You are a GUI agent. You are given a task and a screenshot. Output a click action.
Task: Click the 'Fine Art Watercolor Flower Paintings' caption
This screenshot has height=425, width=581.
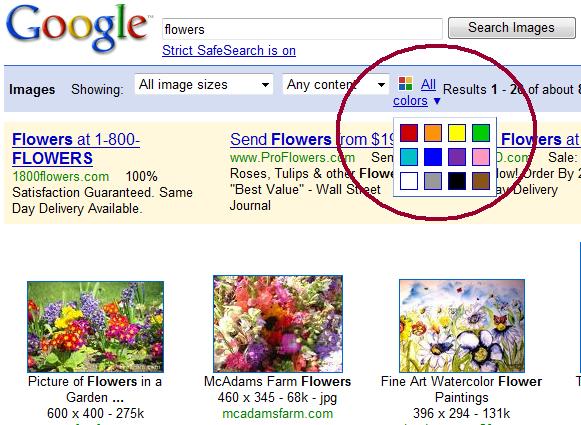(461, 389)
